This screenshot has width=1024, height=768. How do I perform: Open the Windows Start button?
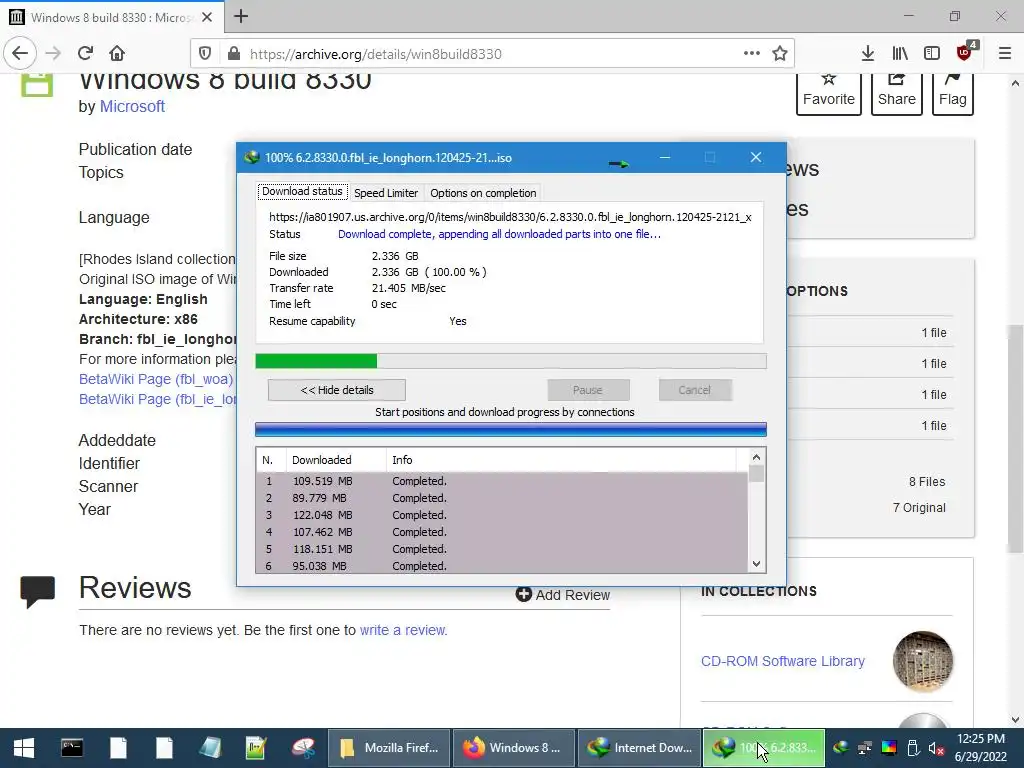[x=24, y=748]
